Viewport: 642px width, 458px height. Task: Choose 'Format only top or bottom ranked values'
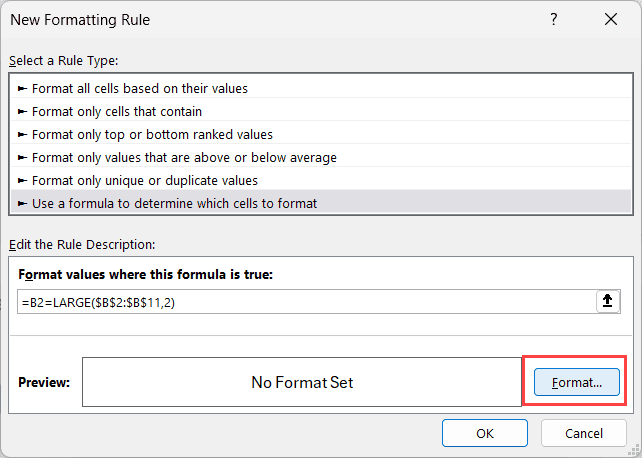pos(152,134)
